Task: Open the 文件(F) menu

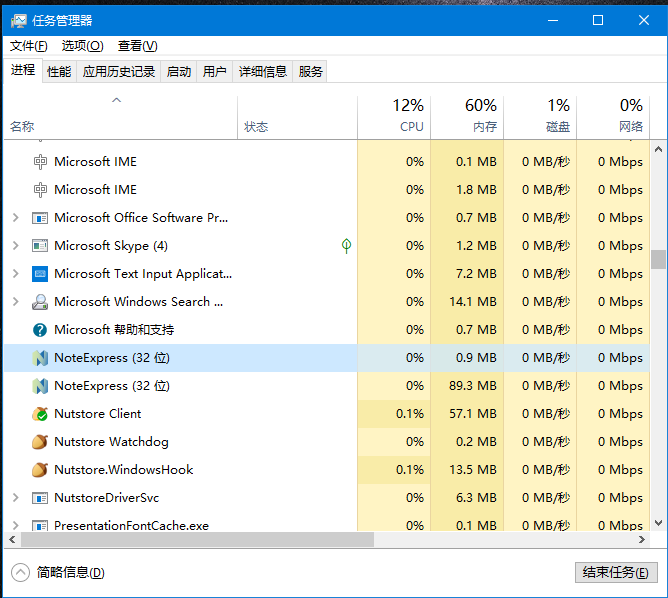Action: [28, 46]
